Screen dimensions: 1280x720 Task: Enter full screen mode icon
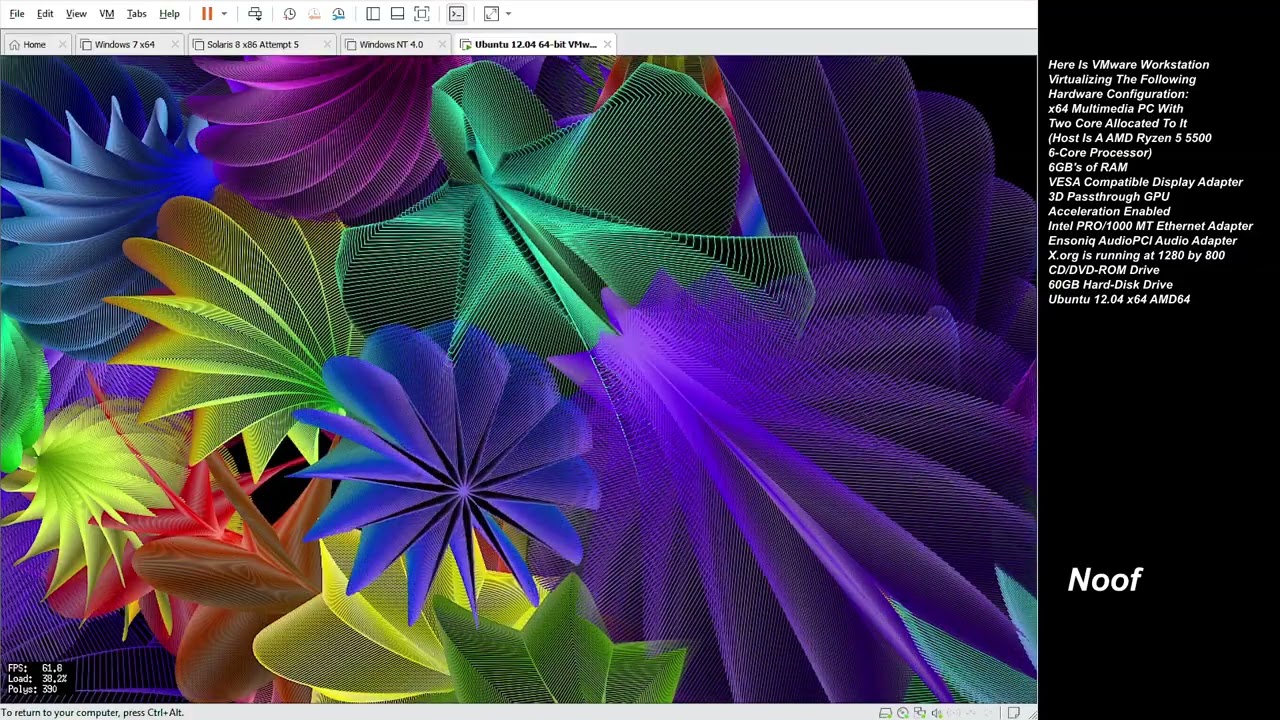click(422, 14)
